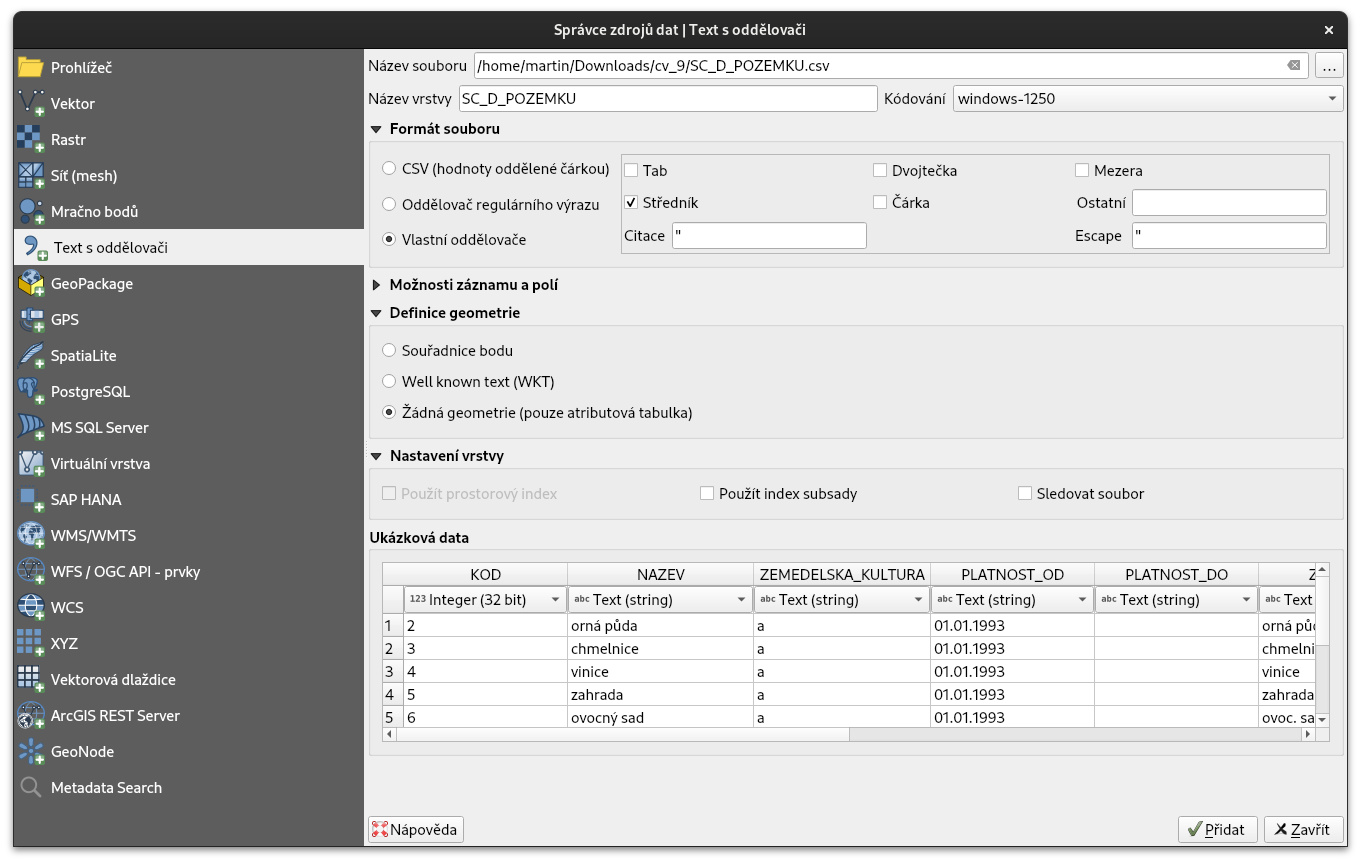Select the Vektor source icon
This screenshot has width=1361, height=863.
[x=31, y=104]
